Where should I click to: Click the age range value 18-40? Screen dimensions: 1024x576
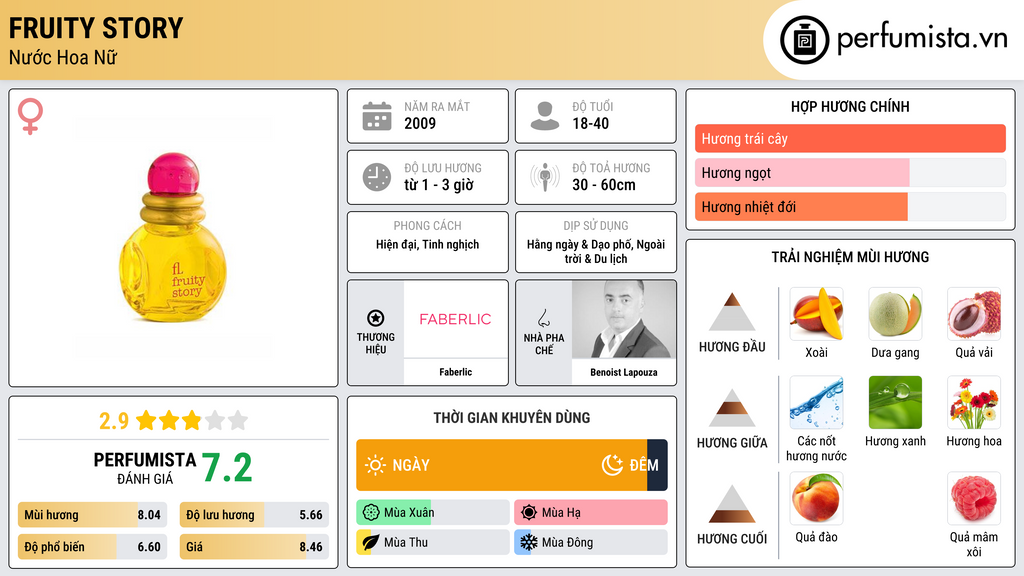coord(590,123)
